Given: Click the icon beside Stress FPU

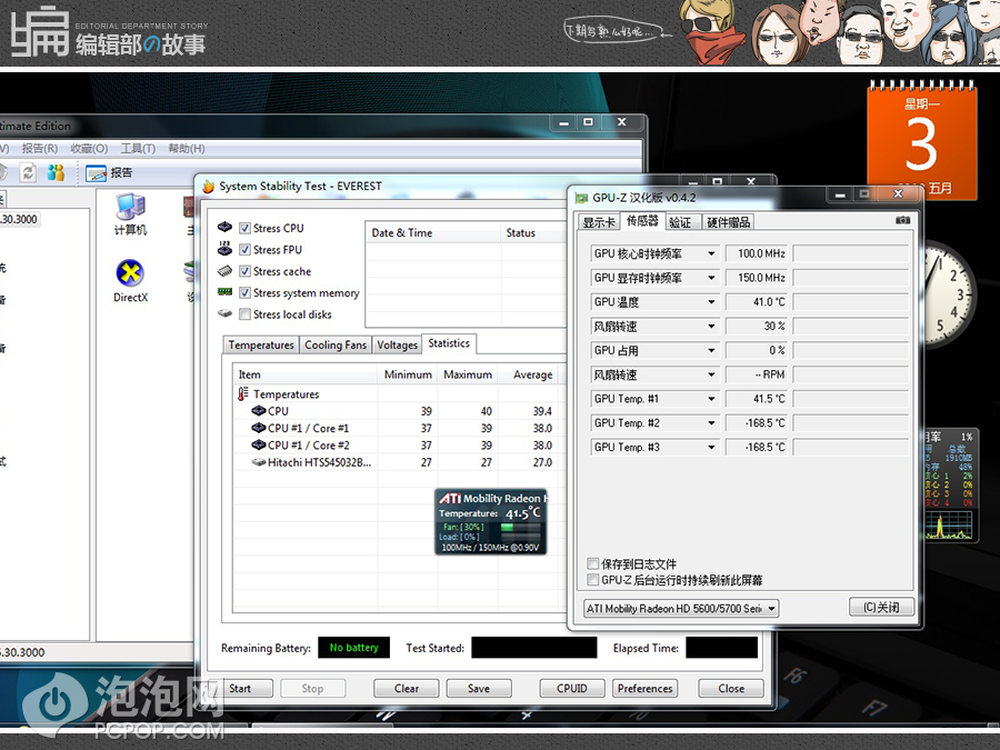Looking at the screenshot, I should pyautogui.click(x=224, y=248).
